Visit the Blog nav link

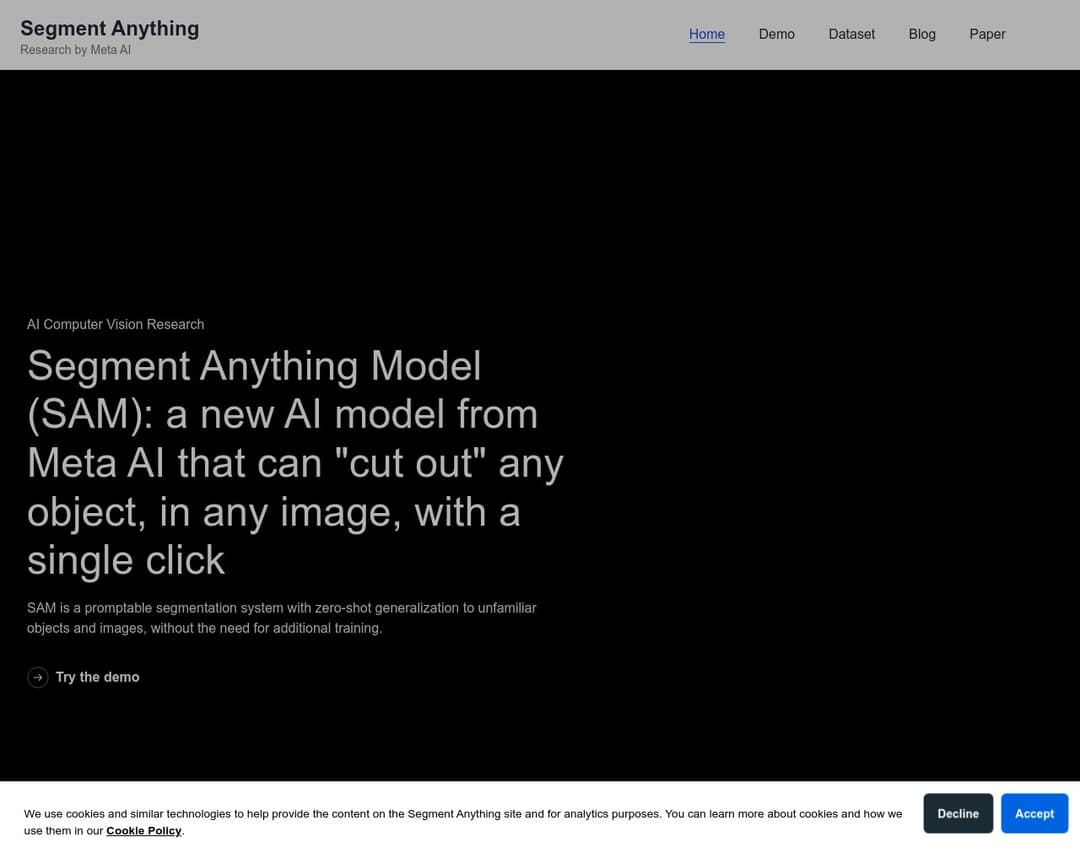922,34
